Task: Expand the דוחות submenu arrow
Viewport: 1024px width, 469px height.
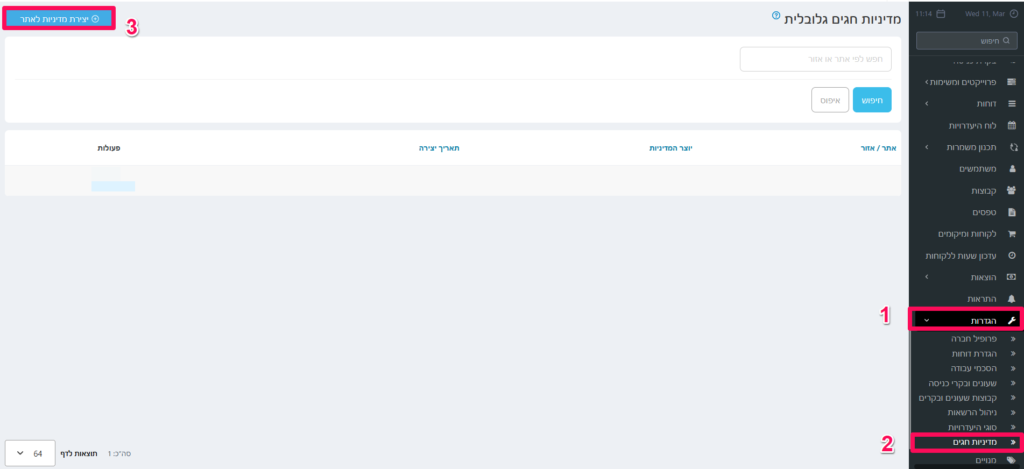Action: point(927,104)
